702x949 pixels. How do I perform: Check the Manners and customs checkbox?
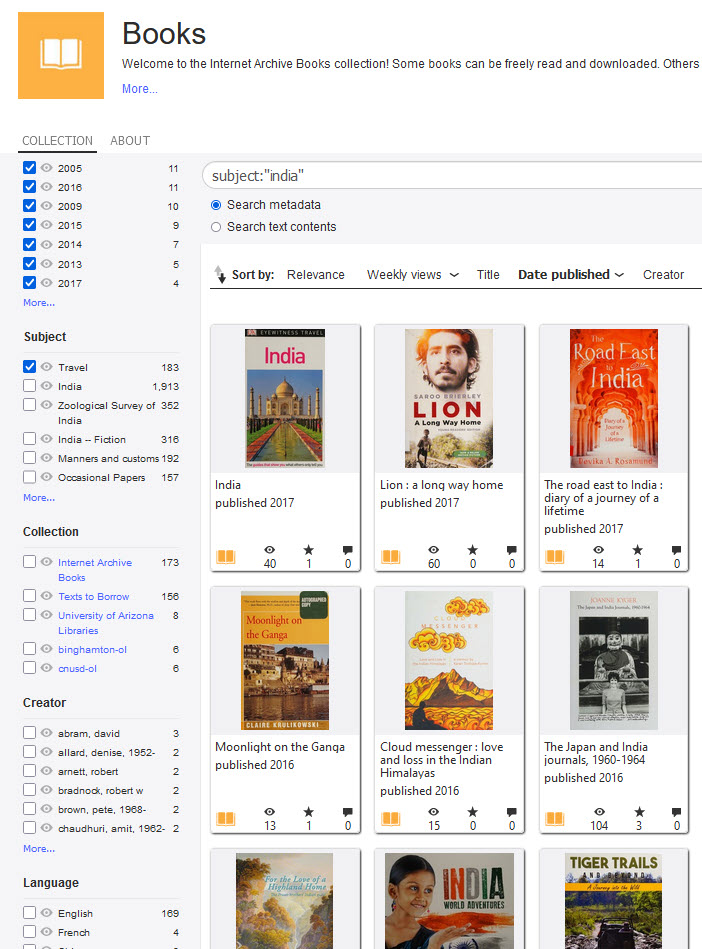[29, 458]
